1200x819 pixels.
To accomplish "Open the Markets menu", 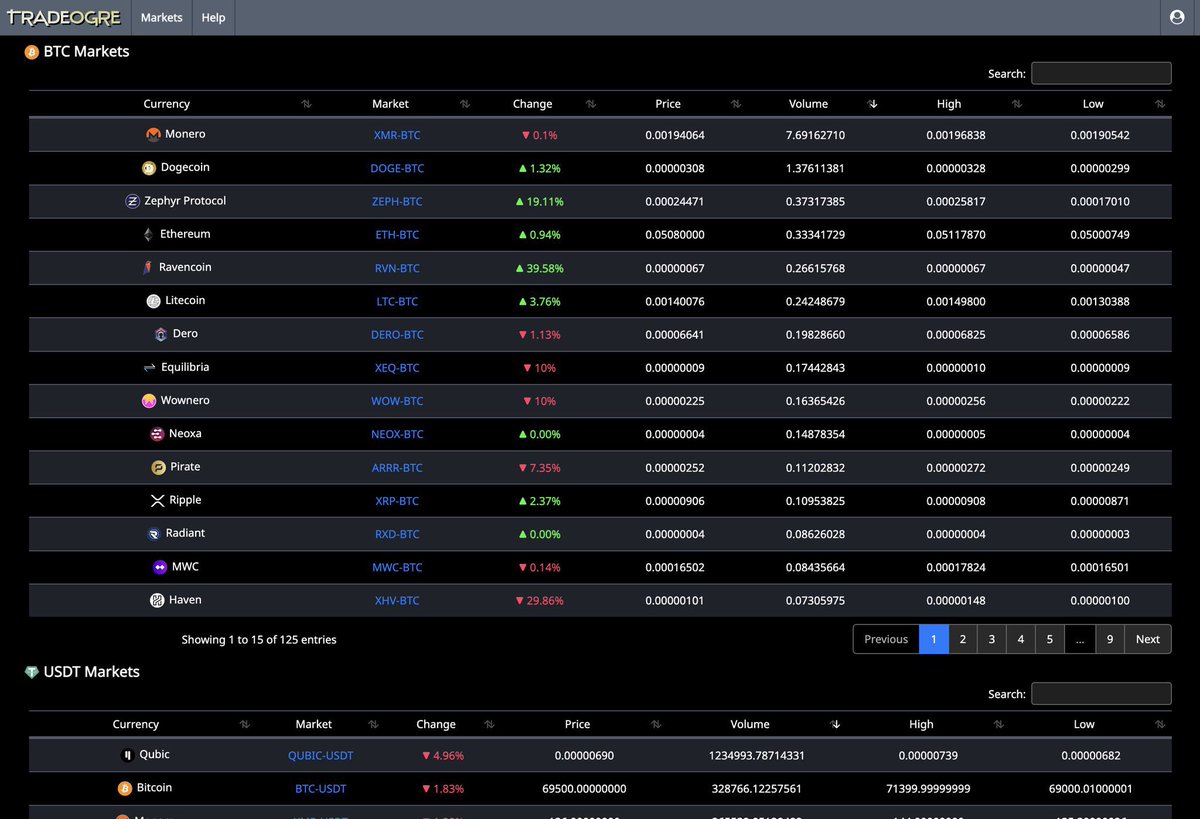I will tap(162, 17).
